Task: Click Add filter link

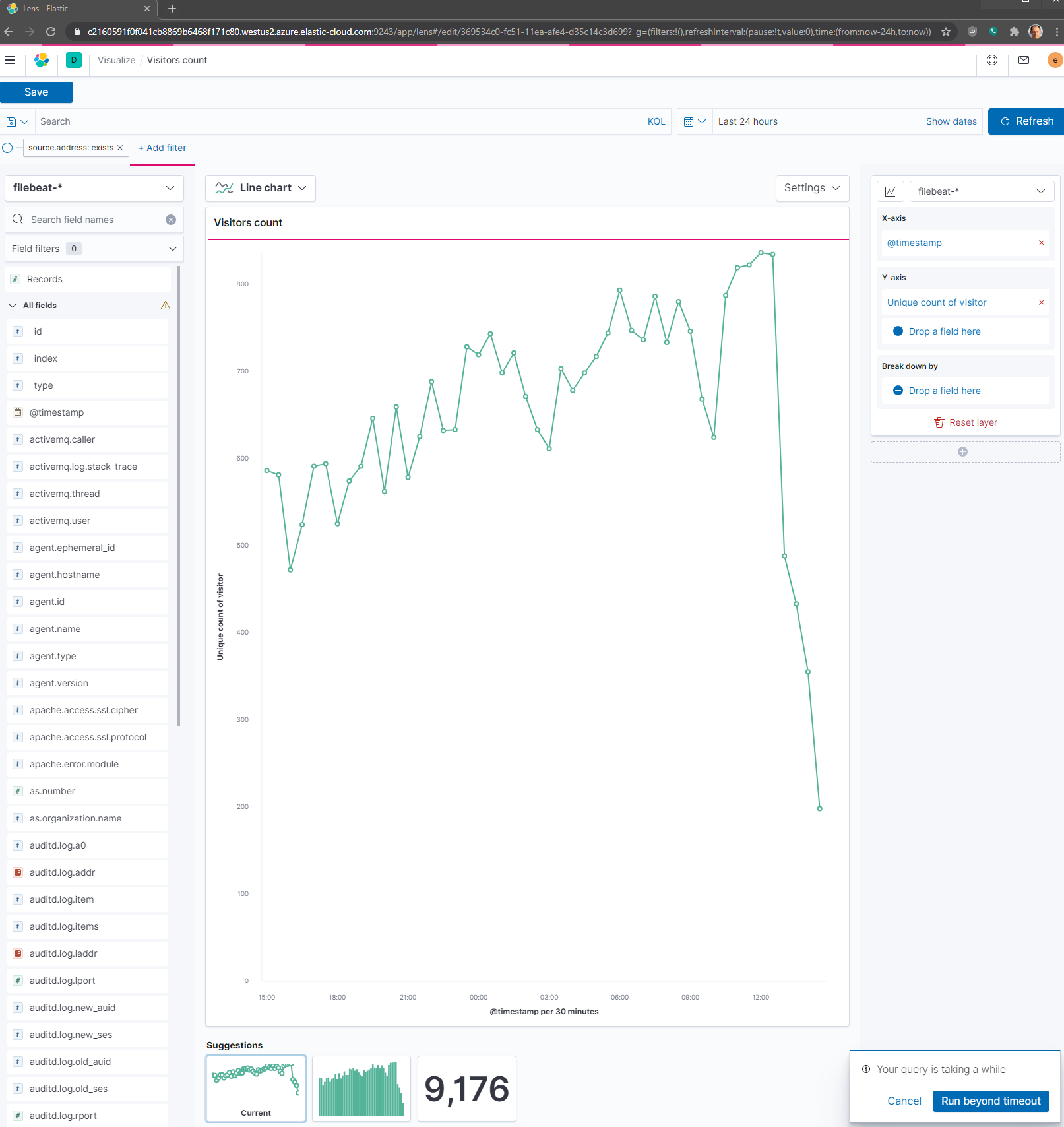Action: [162, 148]
